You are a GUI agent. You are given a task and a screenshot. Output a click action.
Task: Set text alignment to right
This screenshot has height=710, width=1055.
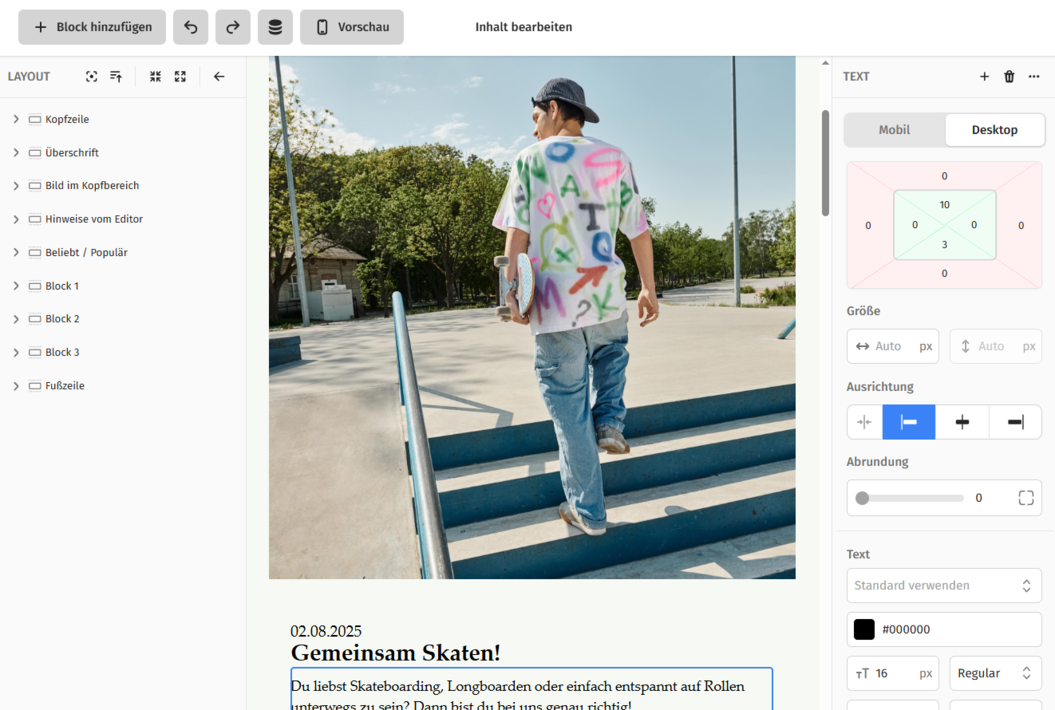click(x=1014, y=421)
